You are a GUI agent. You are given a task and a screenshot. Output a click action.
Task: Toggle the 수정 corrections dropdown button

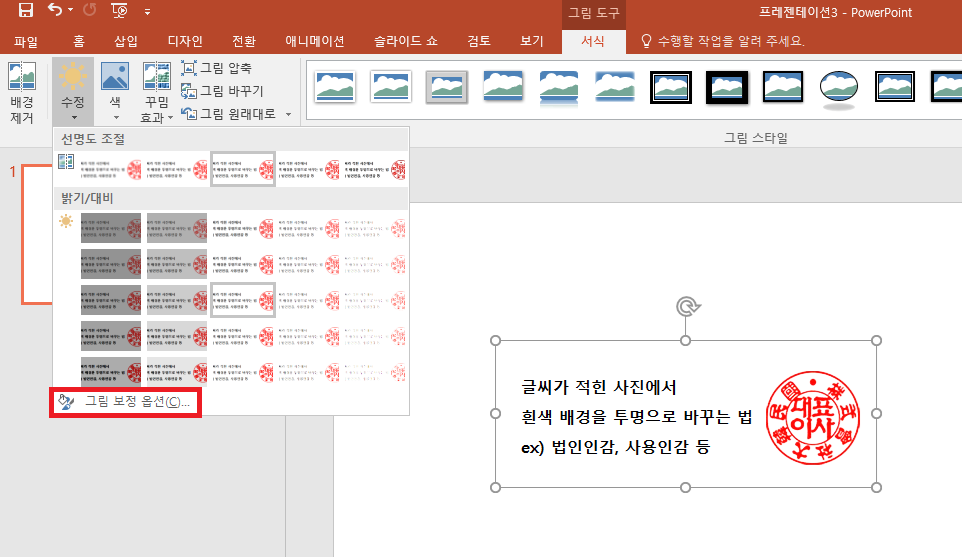[72, 93]
